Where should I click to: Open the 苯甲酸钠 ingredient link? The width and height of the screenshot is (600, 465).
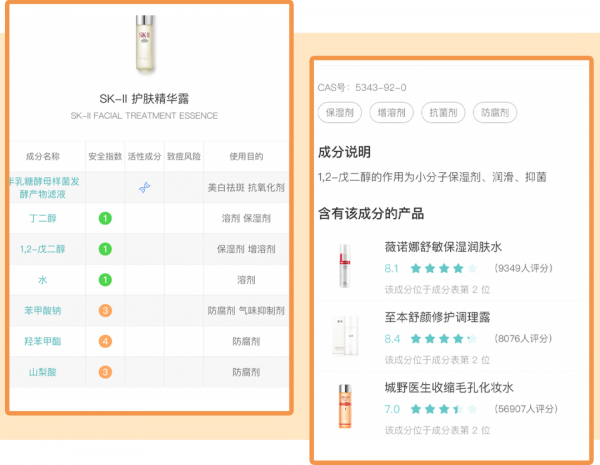pos(42,310)
